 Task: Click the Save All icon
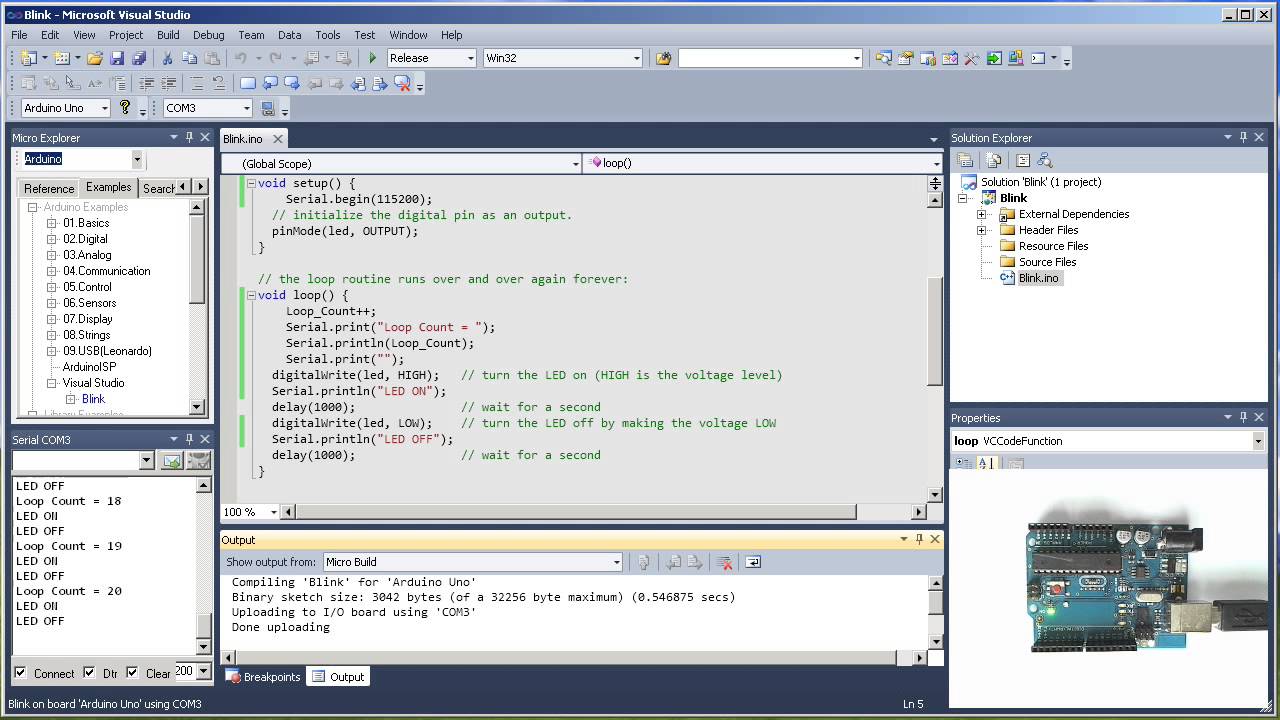coord(139,58)
